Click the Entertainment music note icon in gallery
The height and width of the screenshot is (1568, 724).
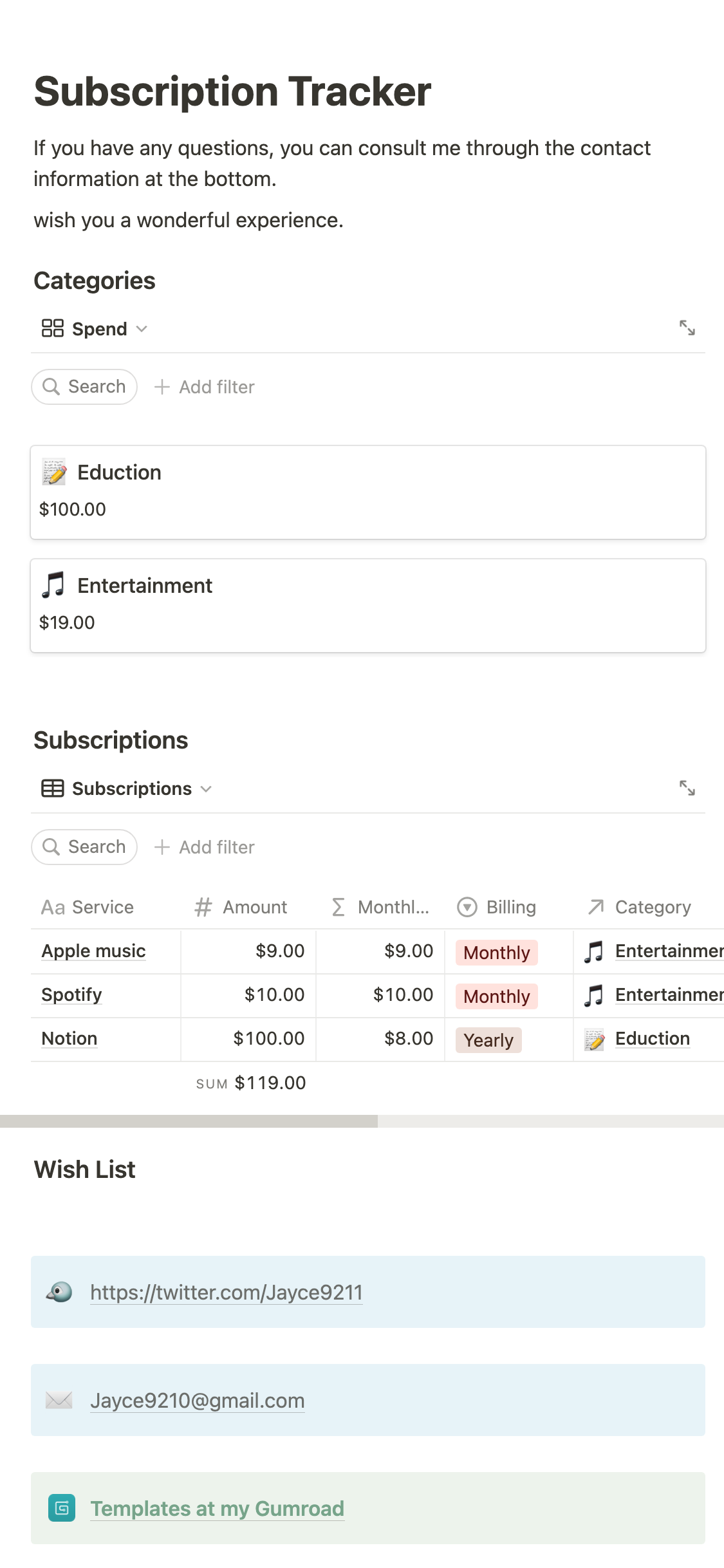click(x=54, y=585)
